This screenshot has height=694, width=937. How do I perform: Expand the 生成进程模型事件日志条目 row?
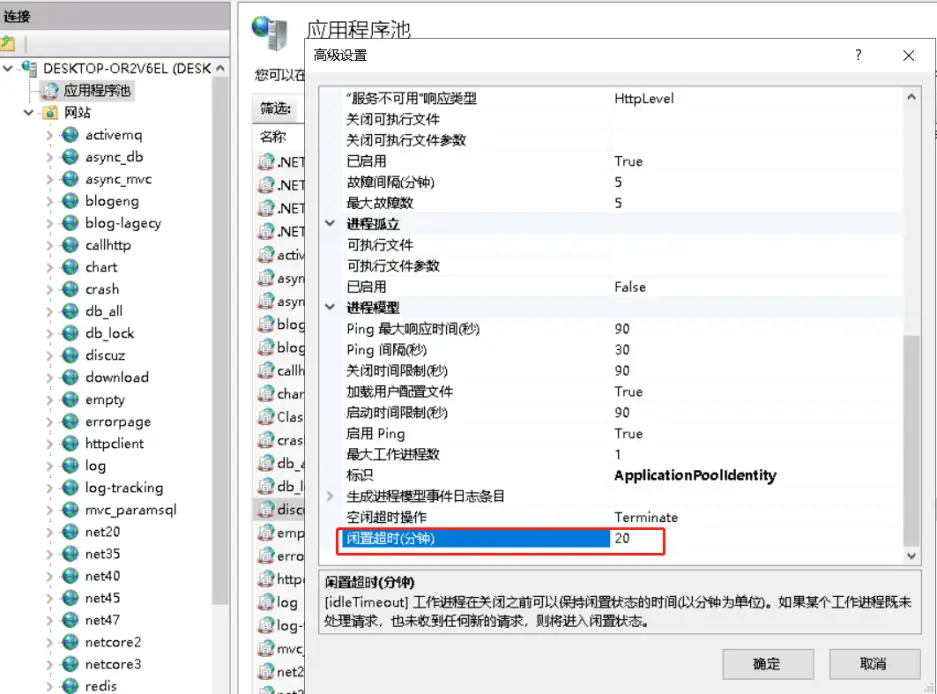click(x=331, y=496)
